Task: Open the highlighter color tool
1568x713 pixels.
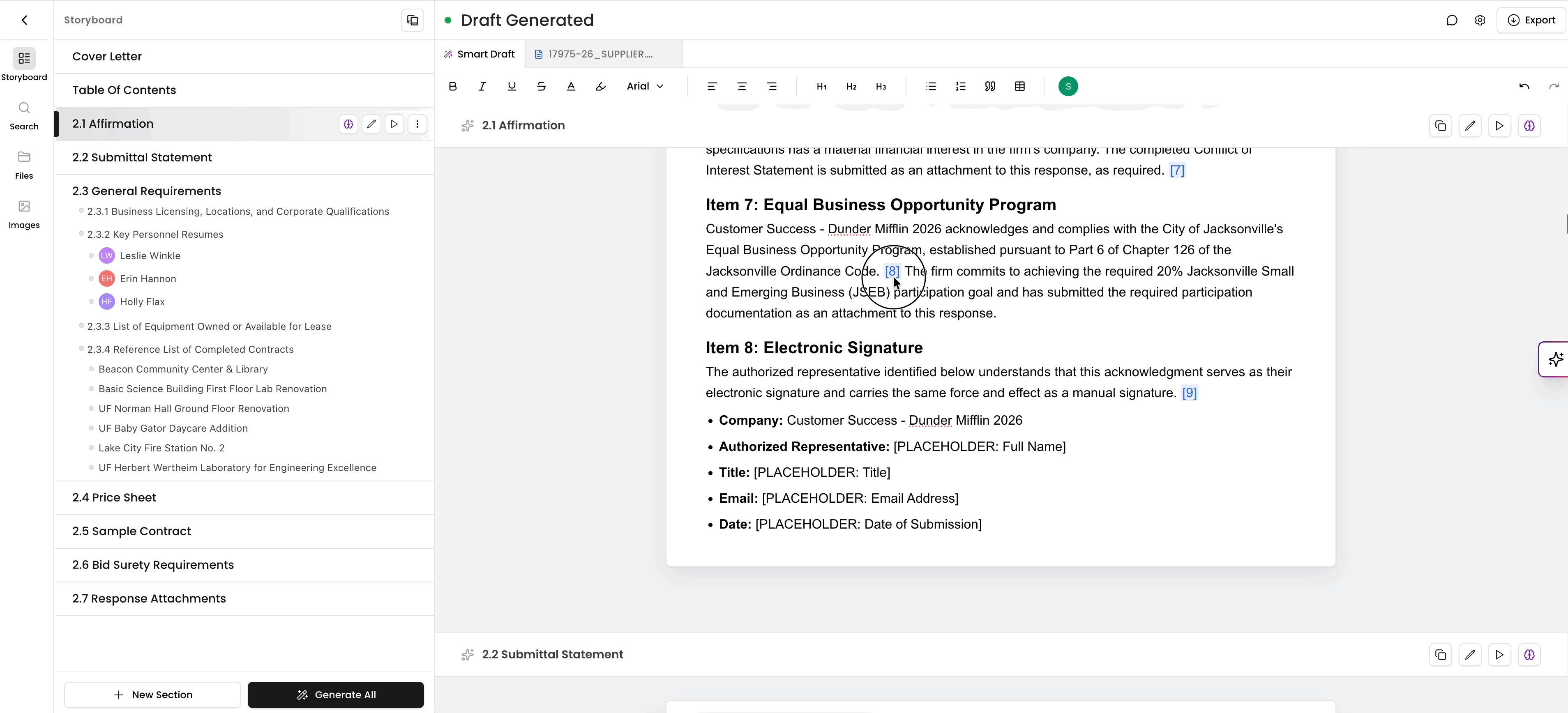Action: 601,86
